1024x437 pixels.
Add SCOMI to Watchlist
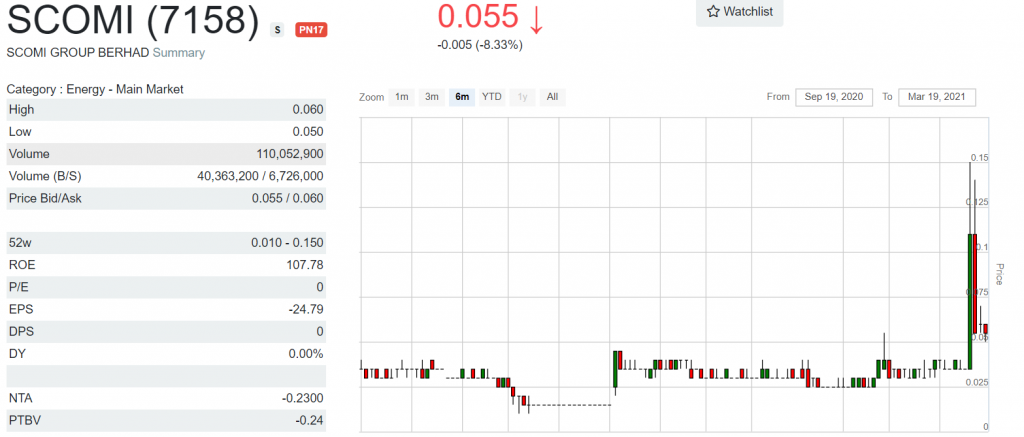739,12
